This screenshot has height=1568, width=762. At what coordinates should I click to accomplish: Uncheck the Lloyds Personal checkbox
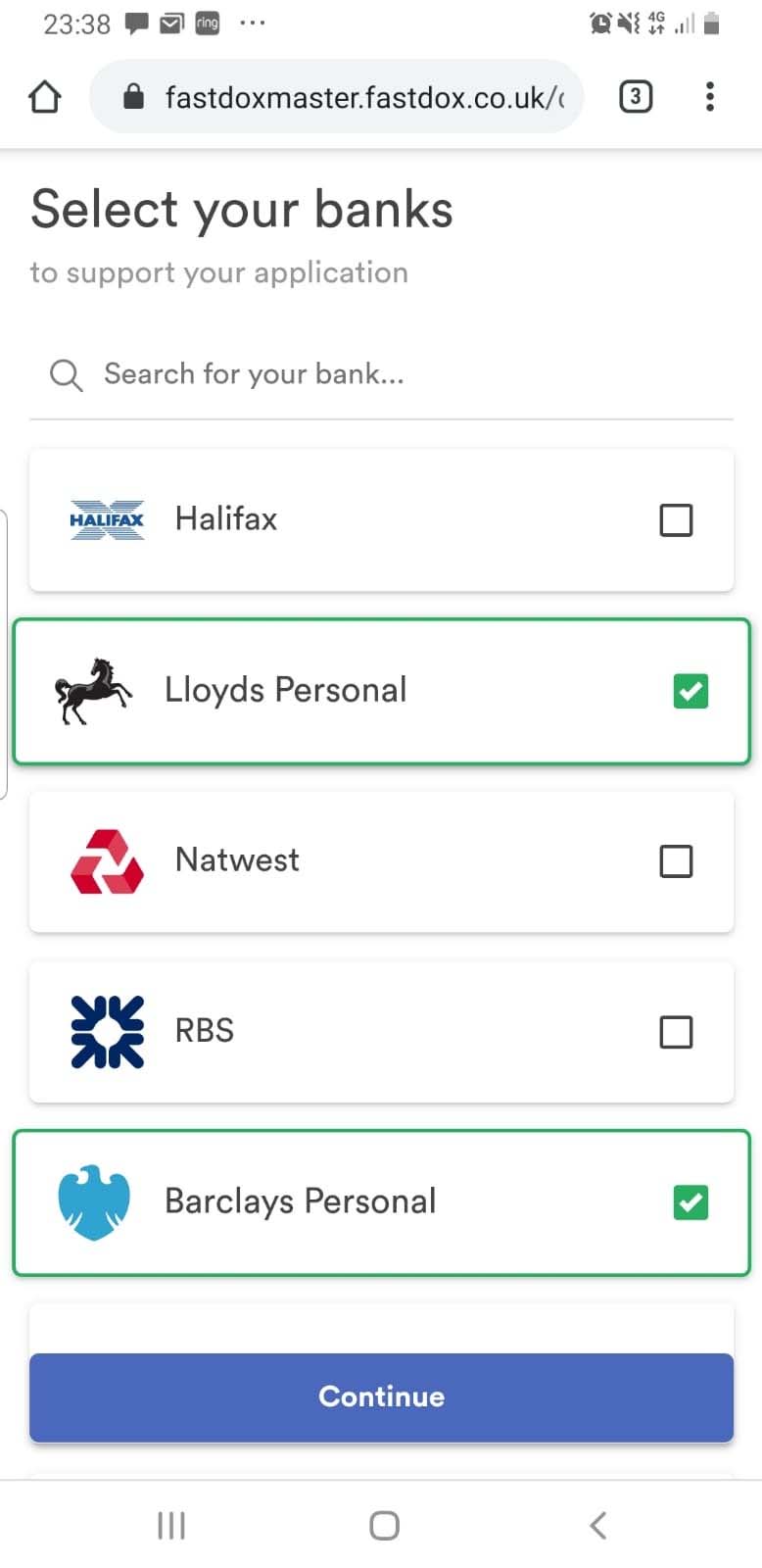coord(691,691)
